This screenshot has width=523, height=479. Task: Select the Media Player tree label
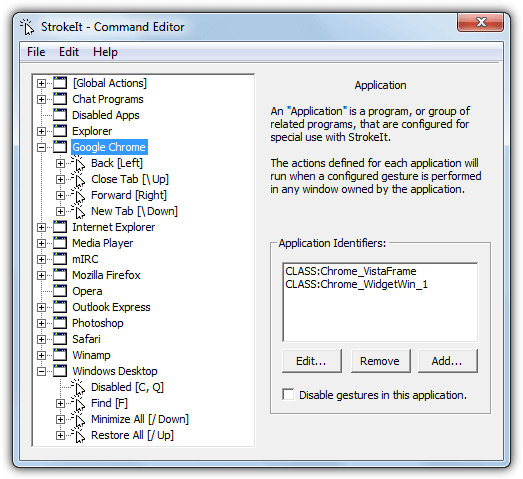(x=103, y=243)
